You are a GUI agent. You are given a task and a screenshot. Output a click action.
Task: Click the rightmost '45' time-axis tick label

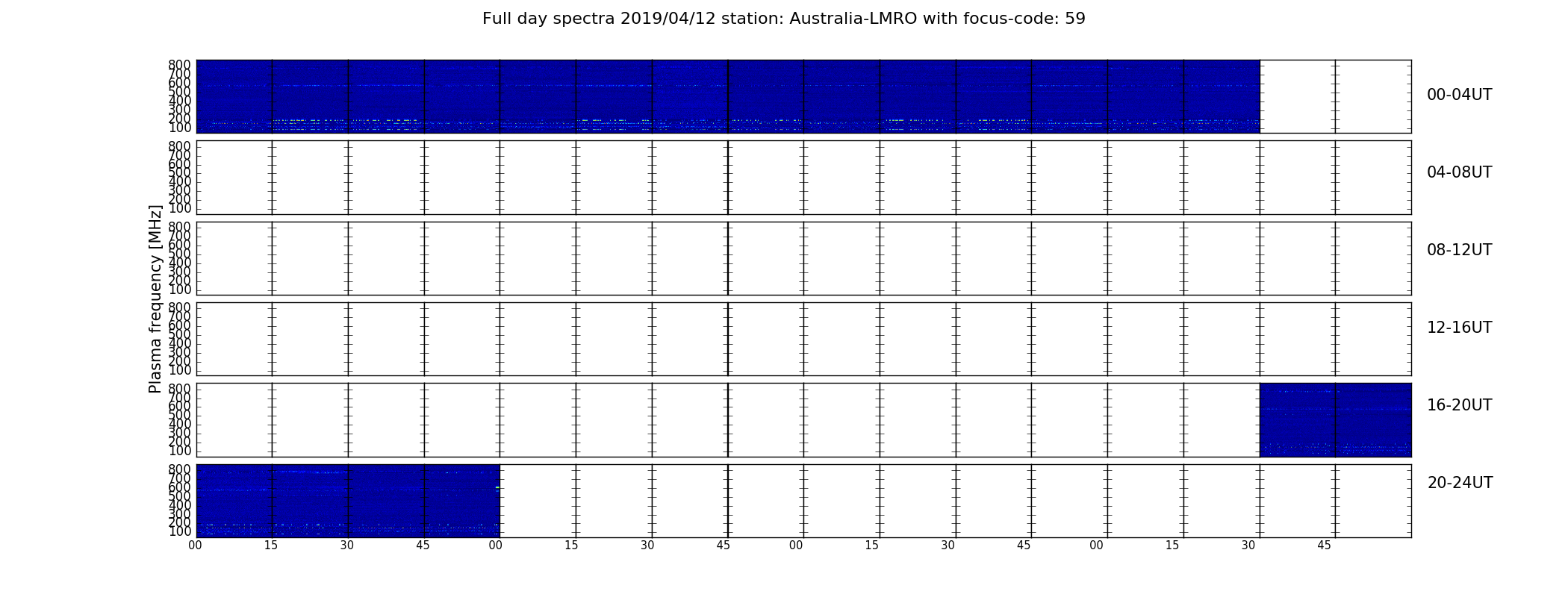click(1324, 546)
